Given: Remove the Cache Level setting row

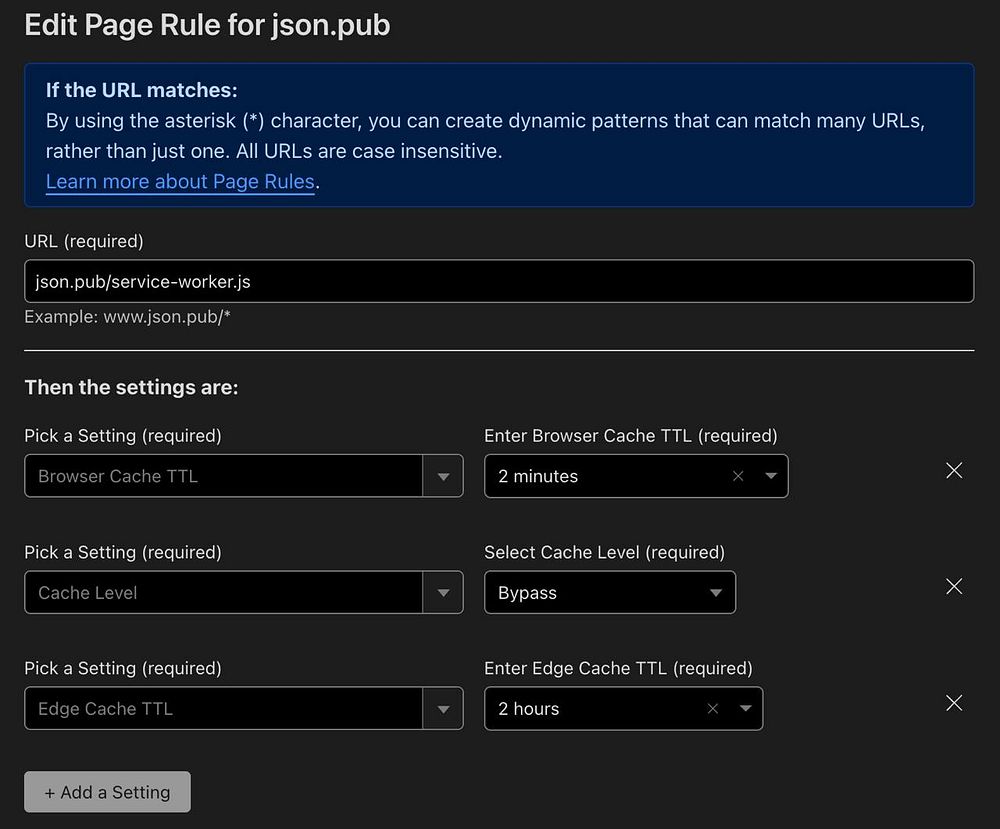Looking at the screenshot, I should 954,587.
